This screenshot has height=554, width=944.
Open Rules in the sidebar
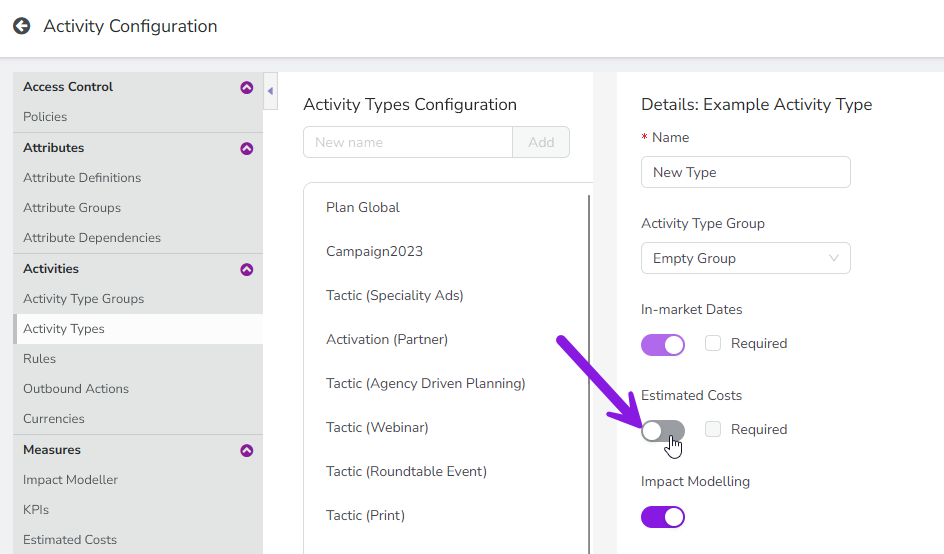coord(39,359)
